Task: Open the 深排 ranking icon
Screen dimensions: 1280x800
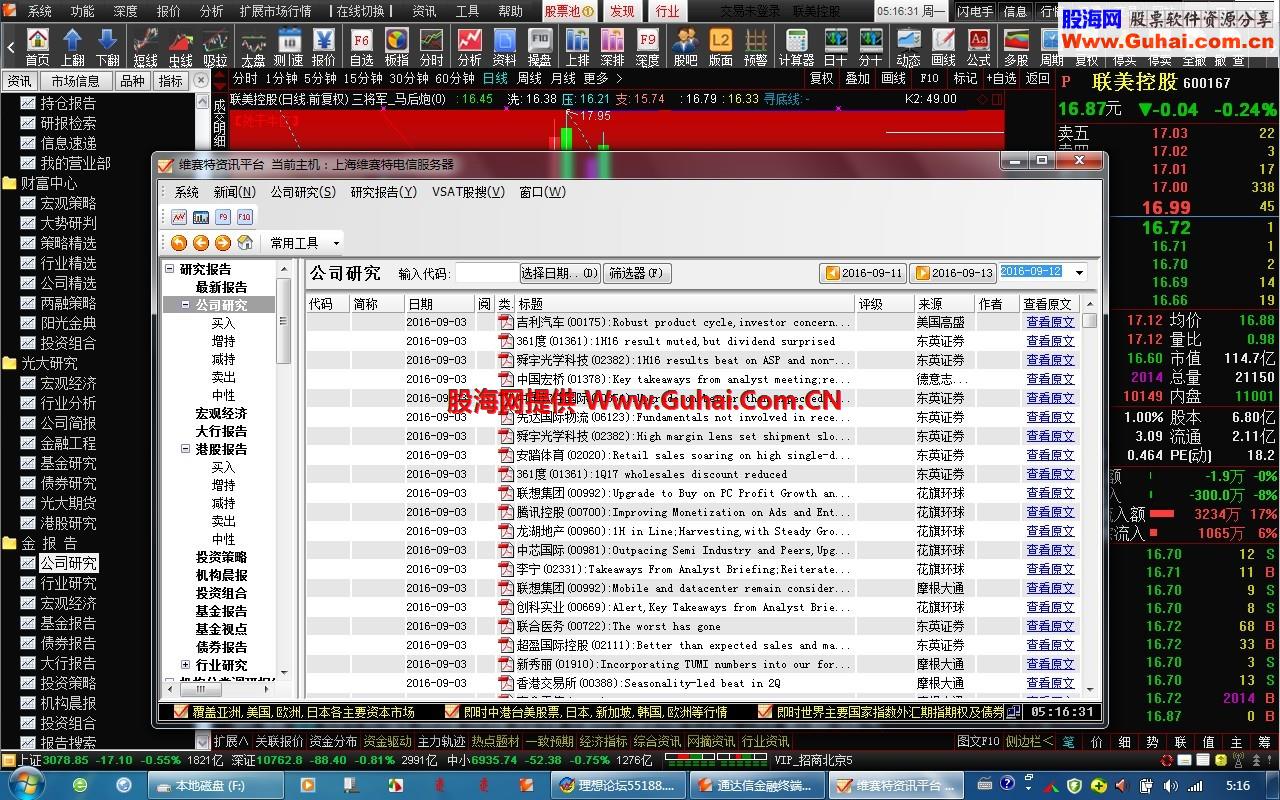Action: pos(613,46)
